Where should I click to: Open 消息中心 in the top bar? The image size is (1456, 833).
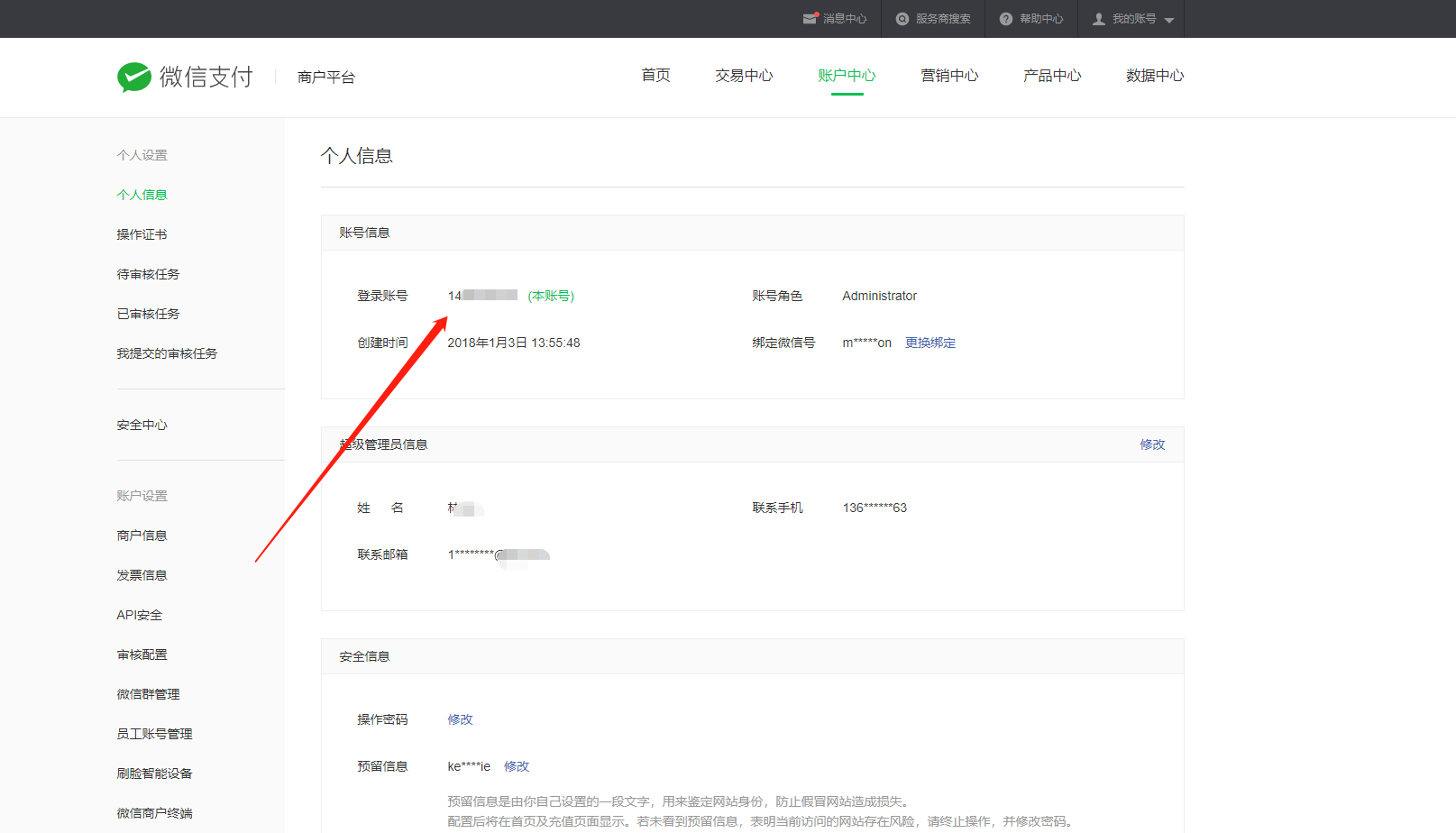pyautogui.click(x=845, y=19)
